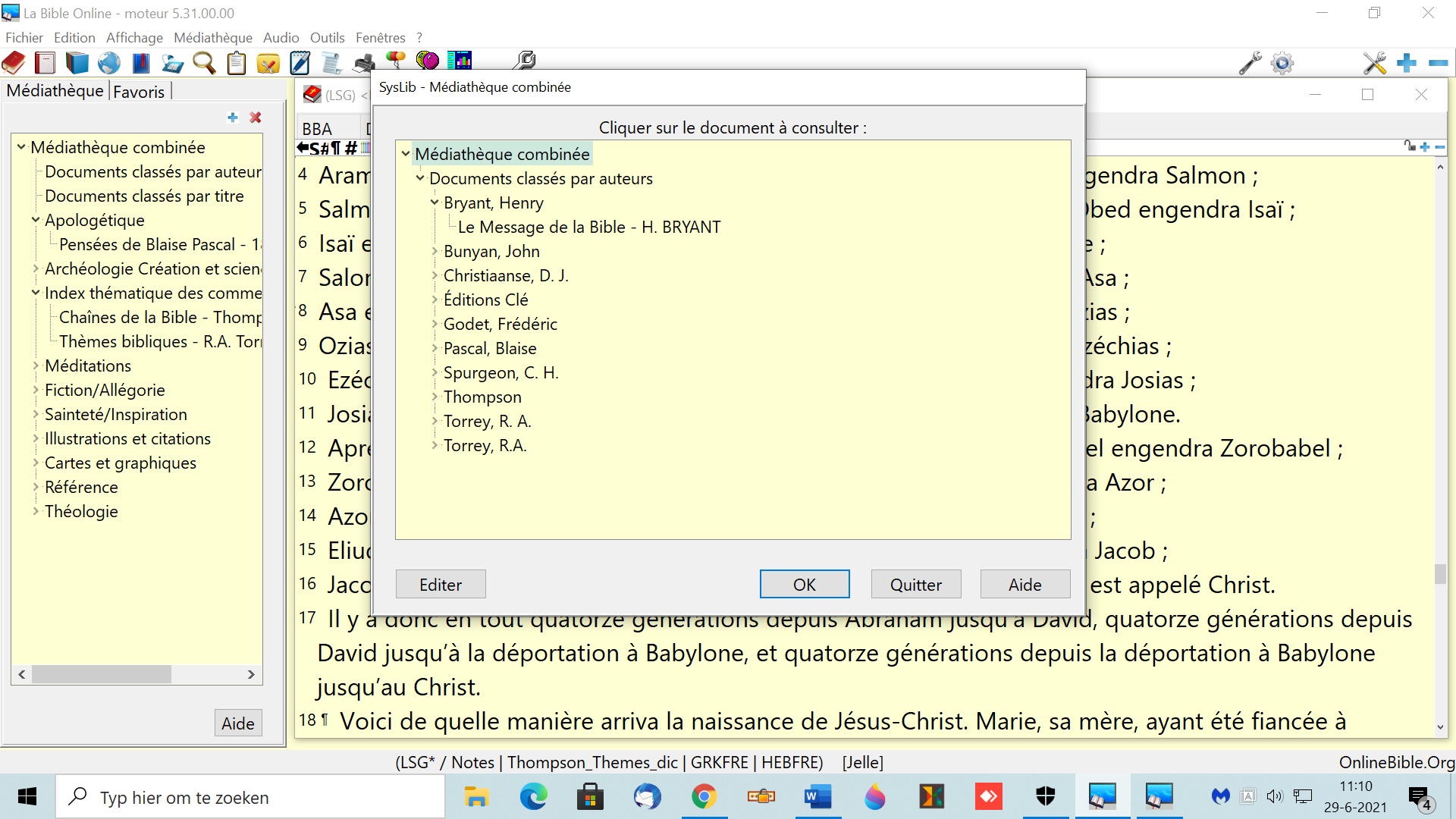The image size is (1456, 819).
Task: Click the colorful bar chart icon
Action: [x=460, y=60]
